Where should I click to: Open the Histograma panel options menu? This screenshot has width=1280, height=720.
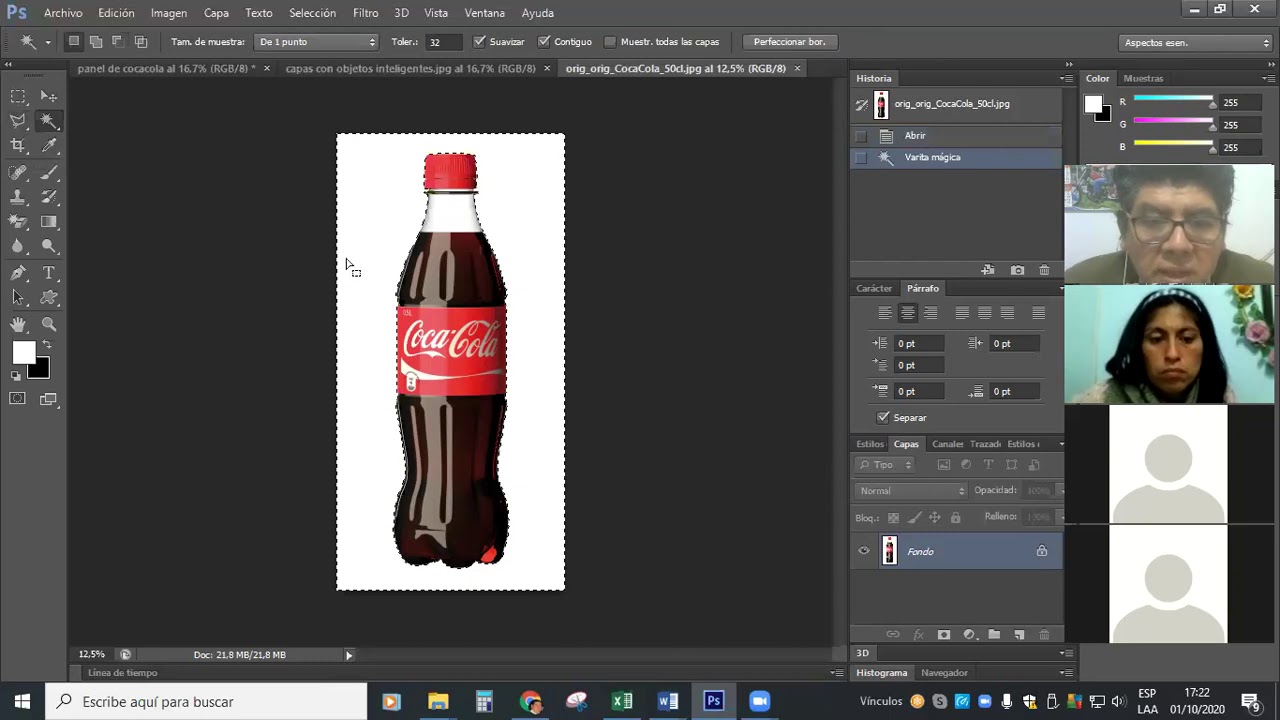pos(1066,673)
